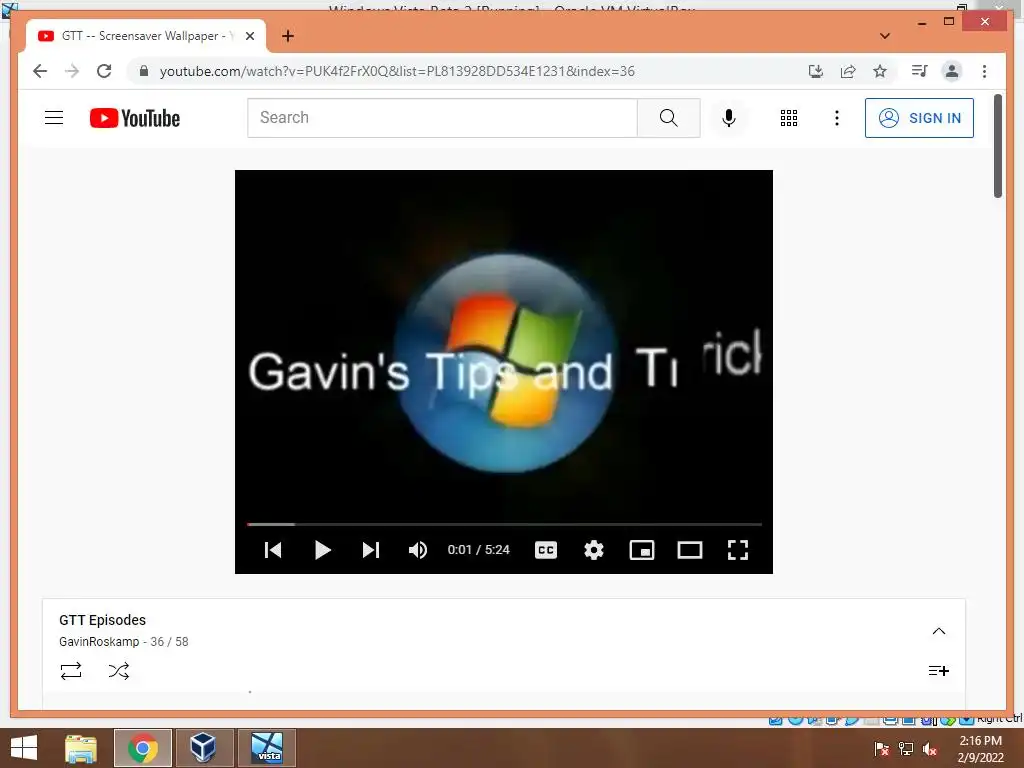The image size is (1024, 768).
Task: Open File Explorer from the taskbar
Action: [80, 748]
